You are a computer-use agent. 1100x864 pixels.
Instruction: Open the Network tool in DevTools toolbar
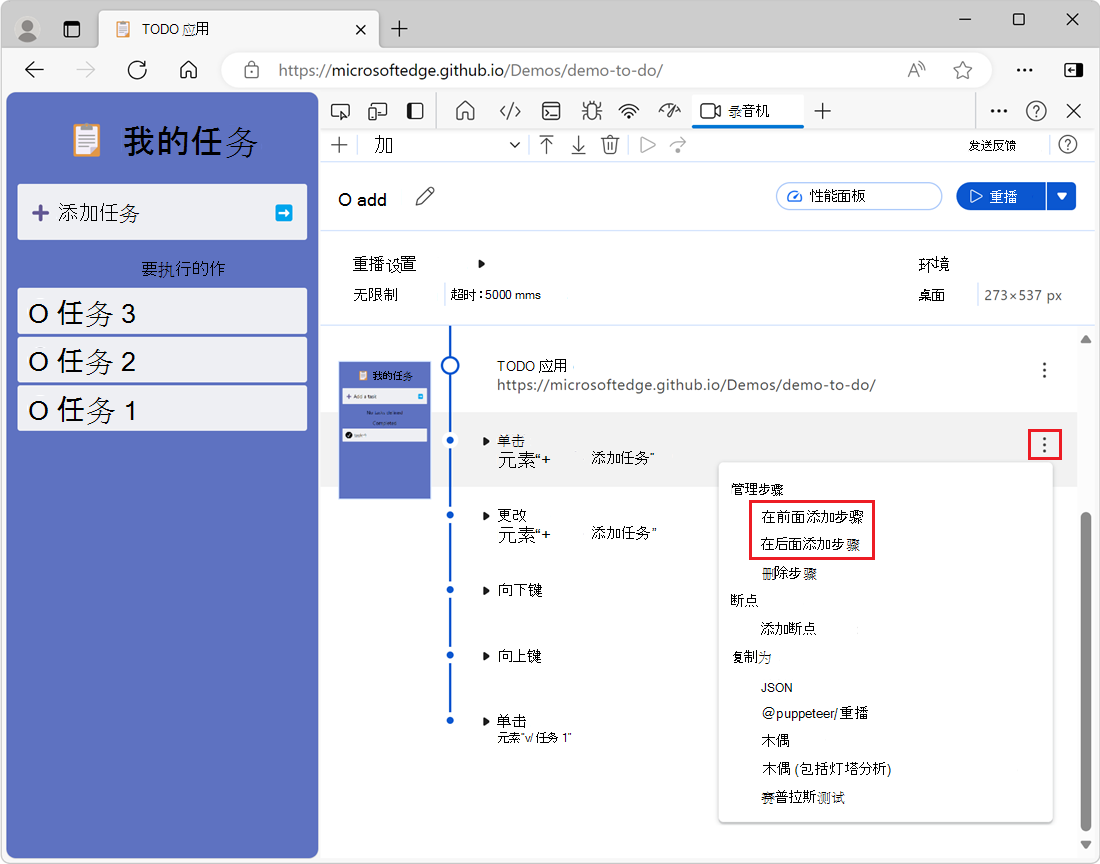tap(628, 111)
